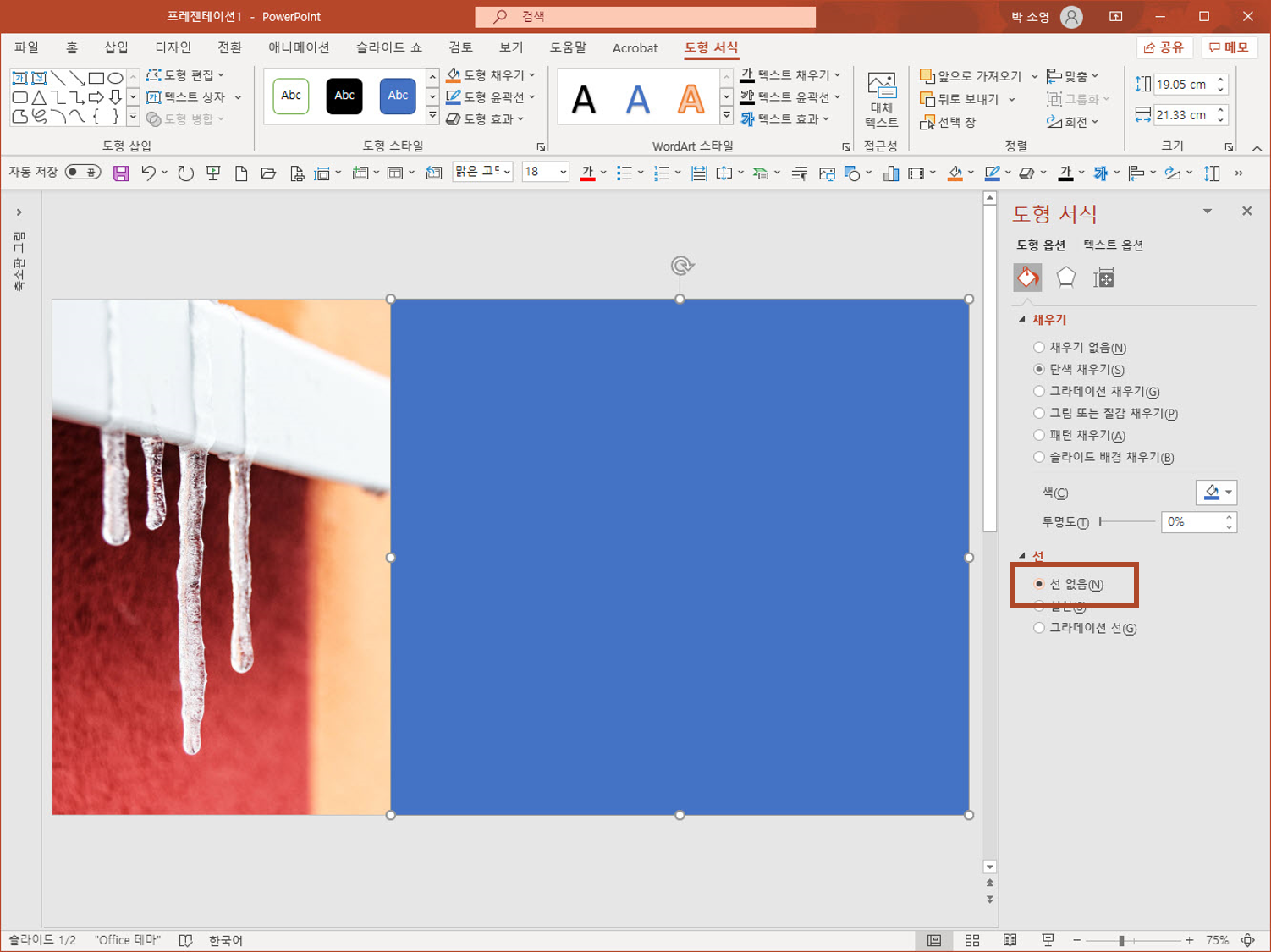Click the 선택 창 selection pane button

tap(948, 122)
